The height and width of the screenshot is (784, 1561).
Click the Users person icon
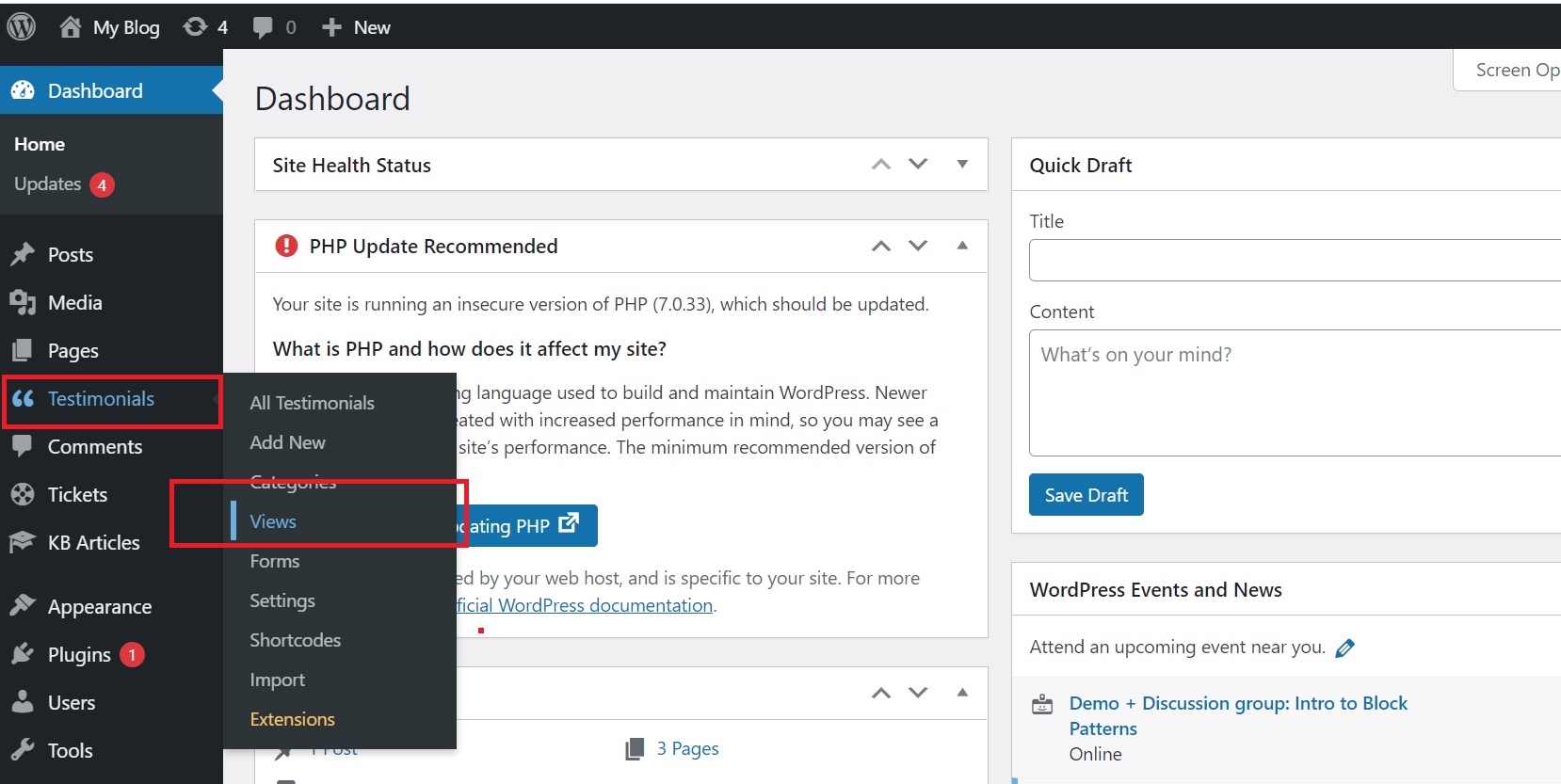(x=23, y=702)
